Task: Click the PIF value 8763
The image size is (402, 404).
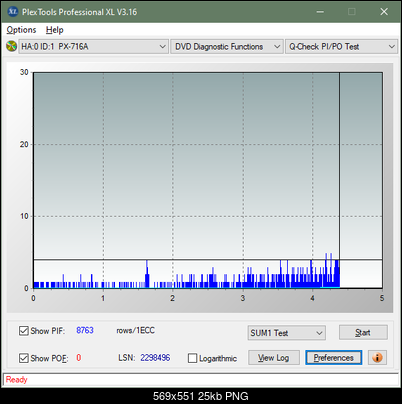Action: tap(85, 330)
